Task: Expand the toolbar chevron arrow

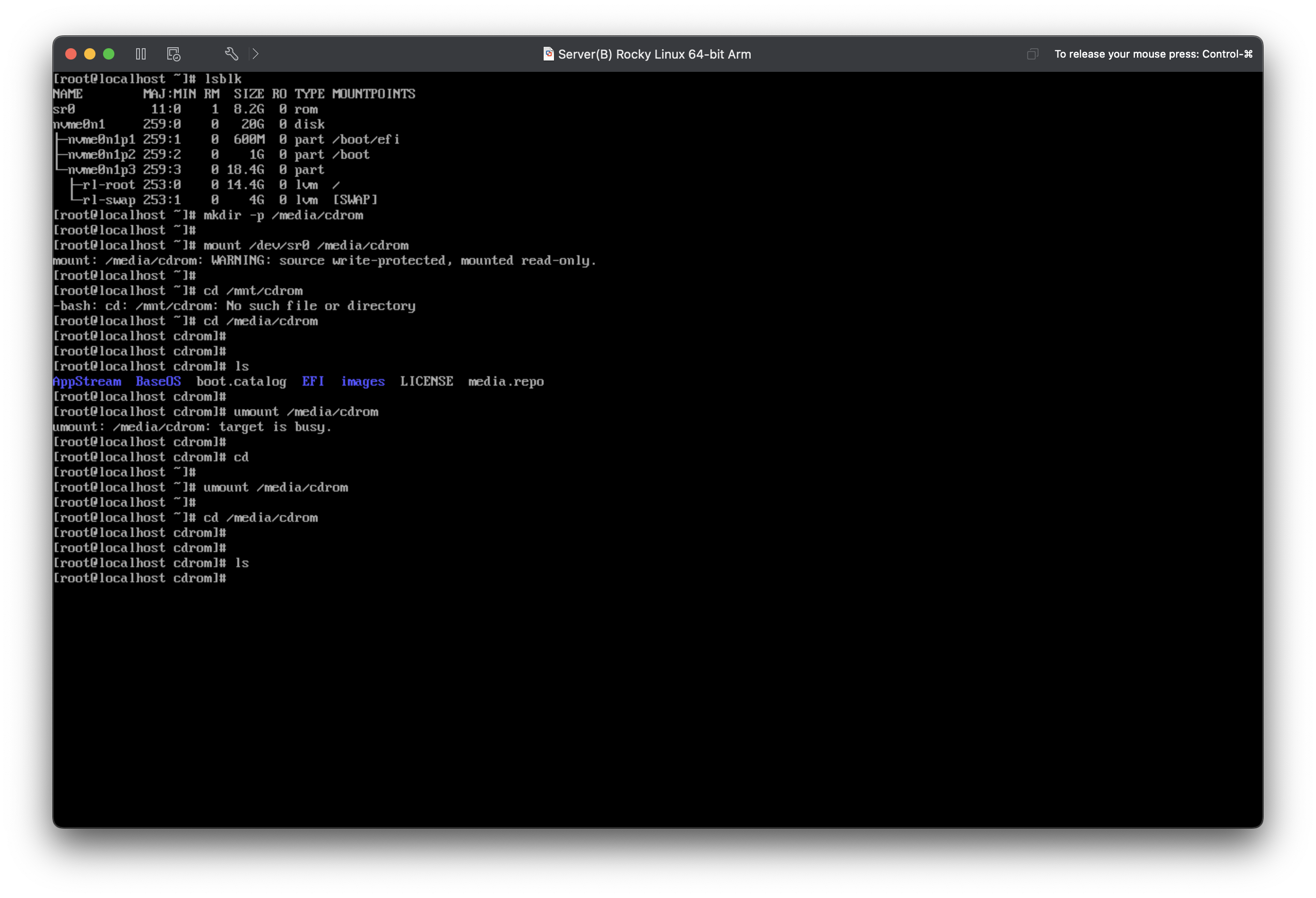Action: pyautogui.click(x=255, y=54)
